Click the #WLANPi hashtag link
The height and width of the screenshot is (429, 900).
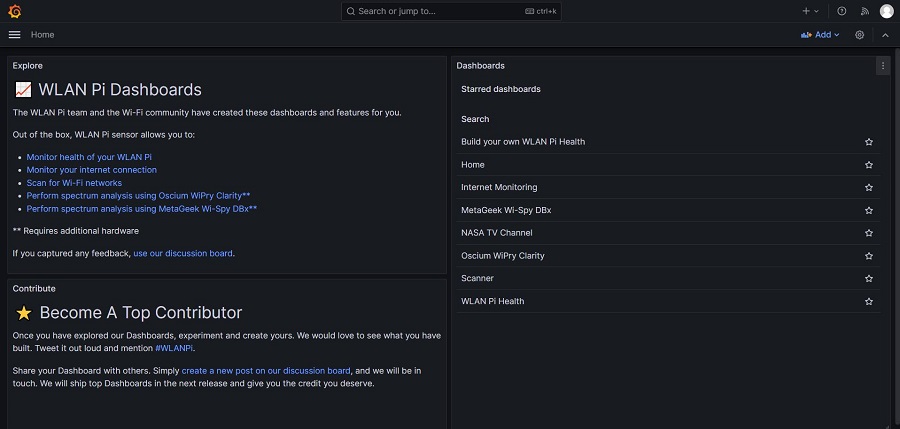(x=174, y=348)
